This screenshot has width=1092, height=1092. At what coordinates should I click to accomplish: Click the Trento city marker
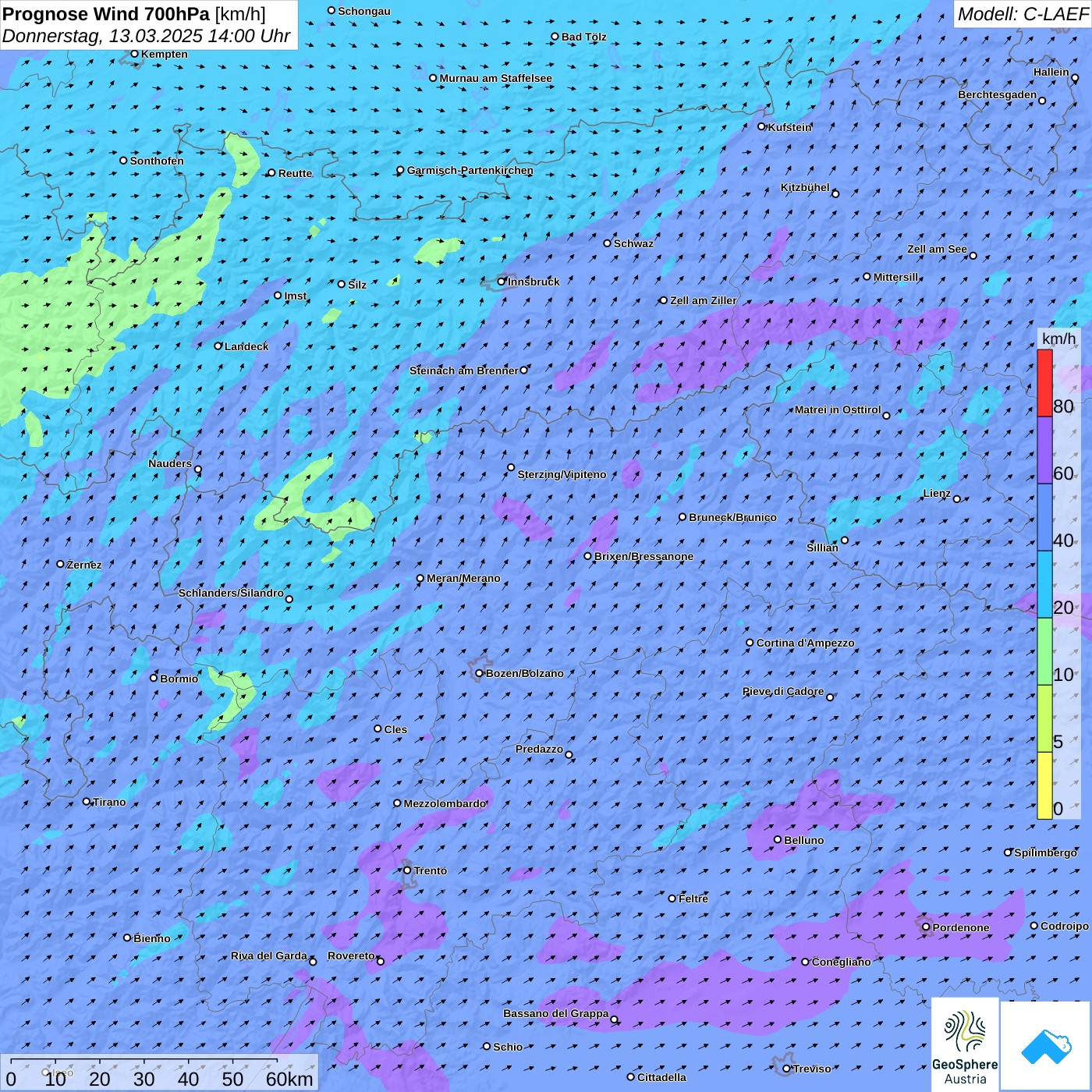click(407, 870)
